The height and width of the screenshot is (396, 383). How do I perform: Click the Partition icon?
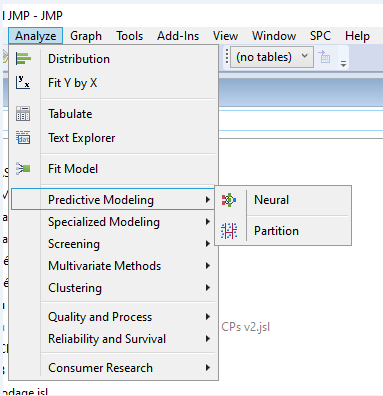(229, 231)
